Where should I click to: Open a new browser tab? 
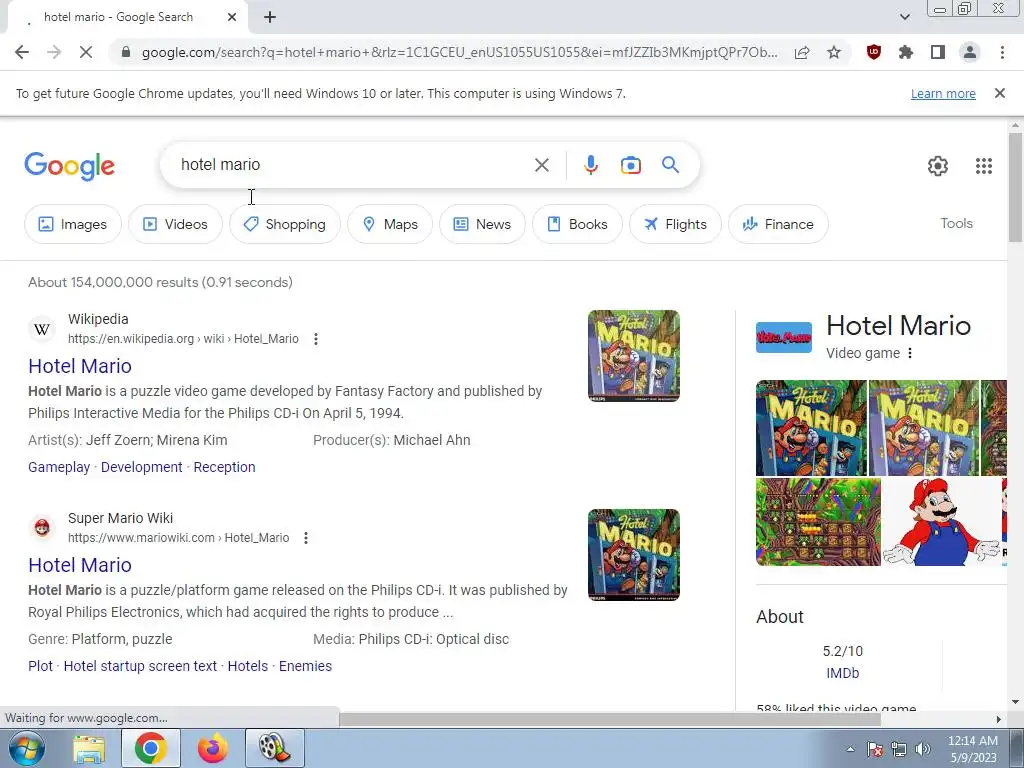point(270,17)
